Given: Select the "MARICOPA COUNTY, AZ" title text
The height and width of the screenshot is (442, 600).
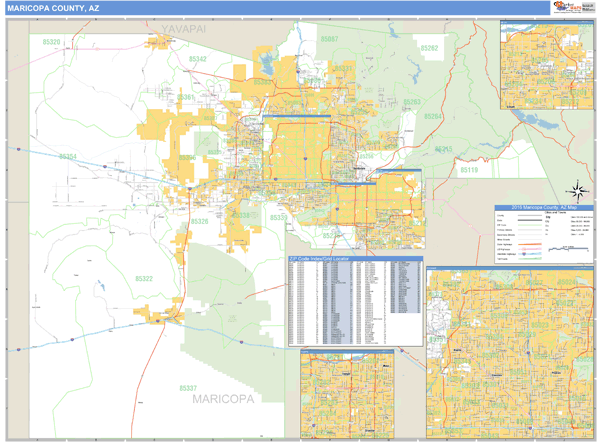Looking at the screenshot, I should click(53, 8).
